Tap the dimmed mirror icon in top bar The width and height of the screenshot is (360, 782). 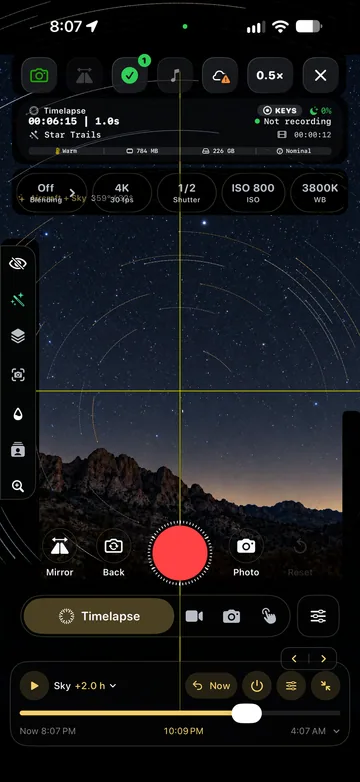pyautogui.click(x=84, y=75)
